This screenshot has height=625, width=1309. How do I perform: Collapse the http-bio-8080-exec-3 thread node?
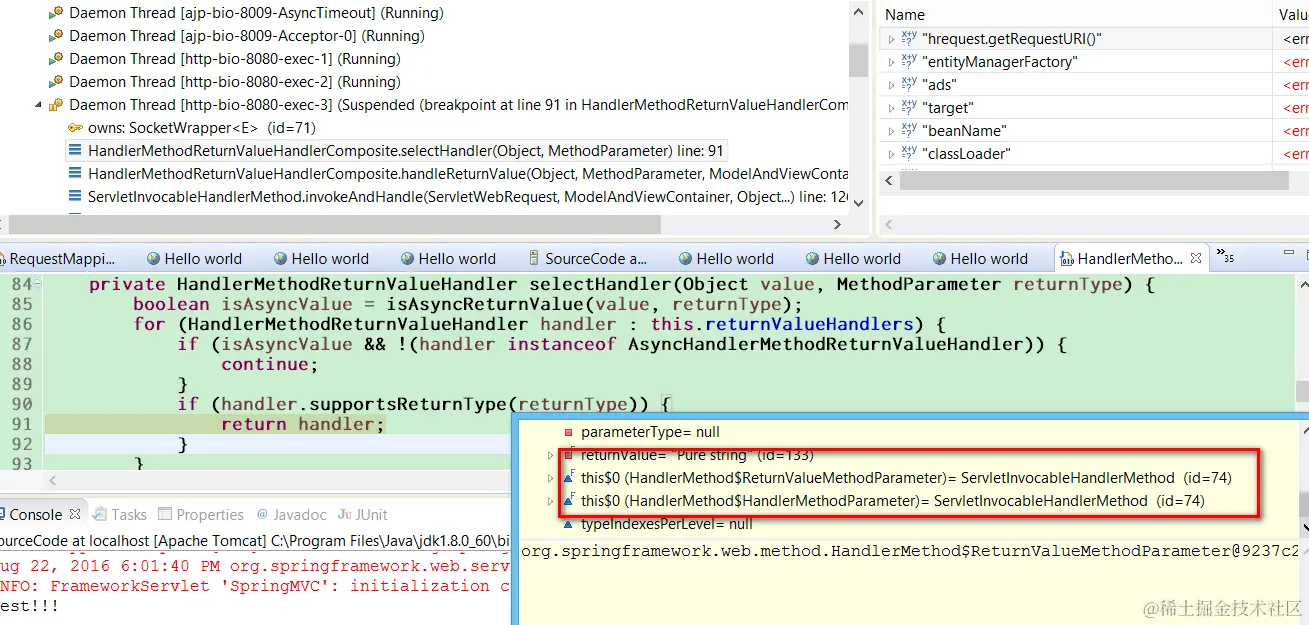[x=39, y=105]
